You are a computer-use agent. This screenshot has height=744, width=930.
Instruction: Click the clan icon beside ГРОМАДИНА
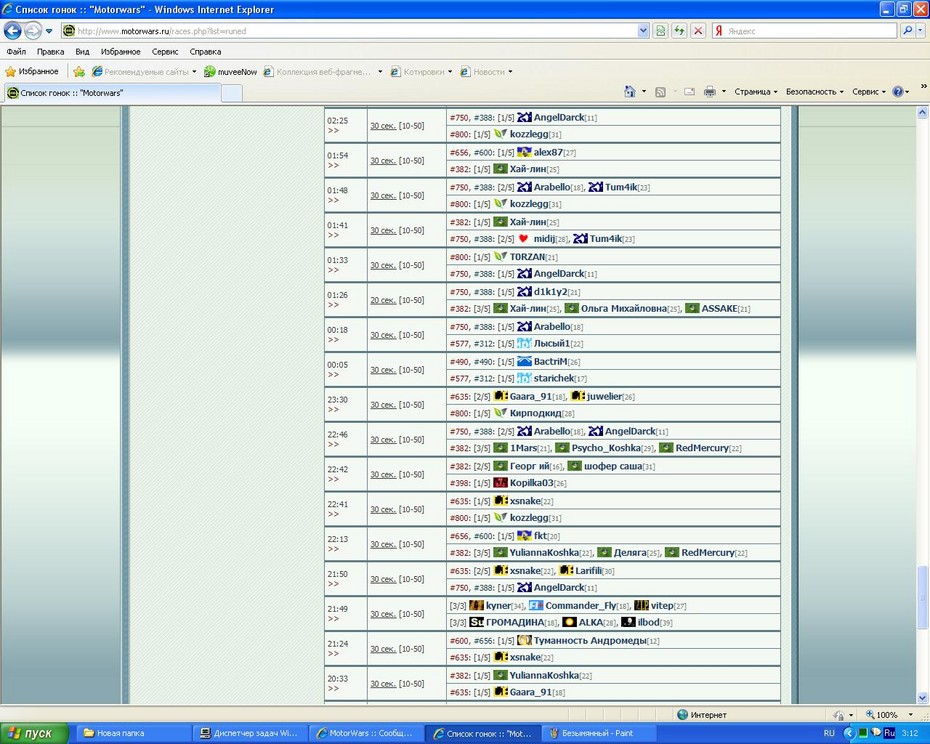[x=476, y=622]
